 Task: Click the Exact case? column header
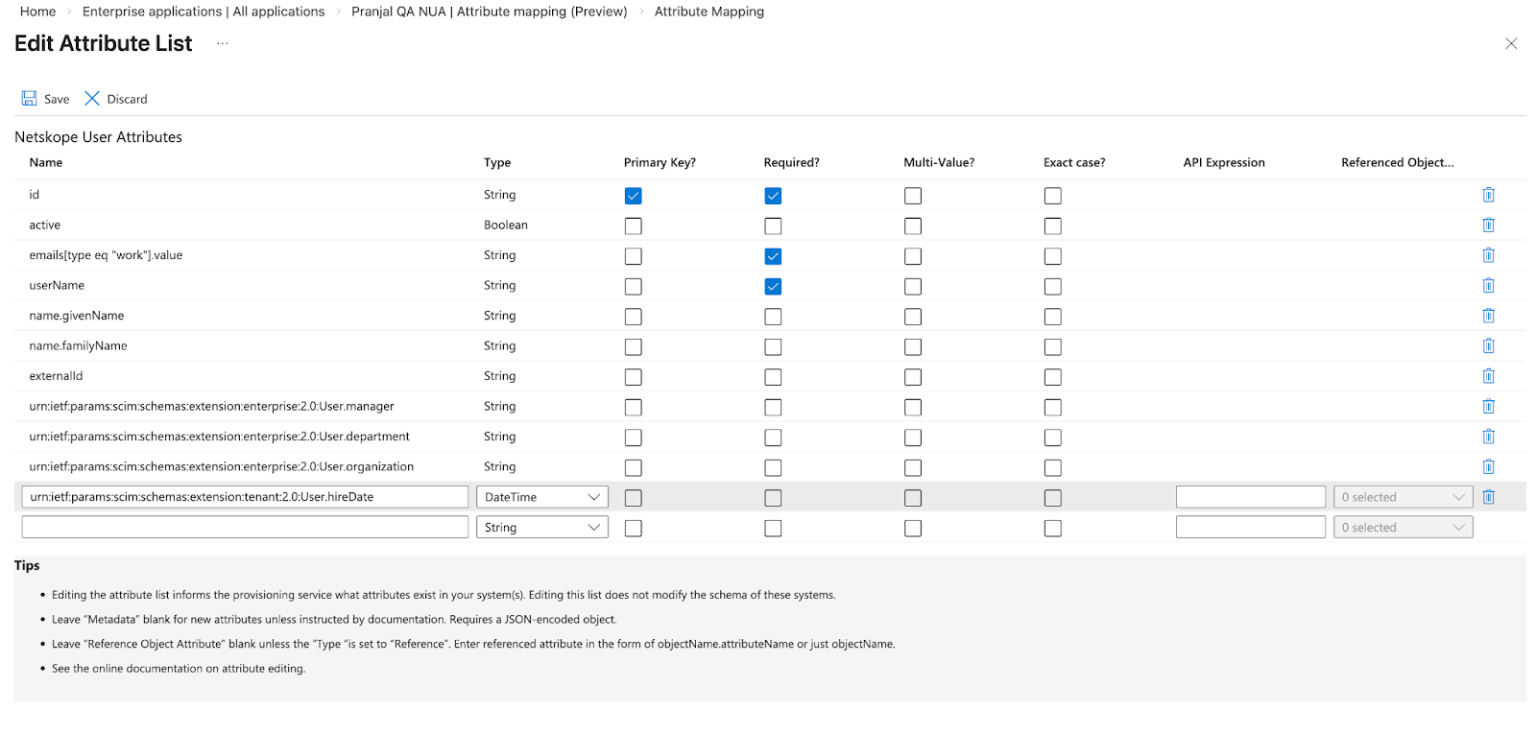coord(1074,163)
